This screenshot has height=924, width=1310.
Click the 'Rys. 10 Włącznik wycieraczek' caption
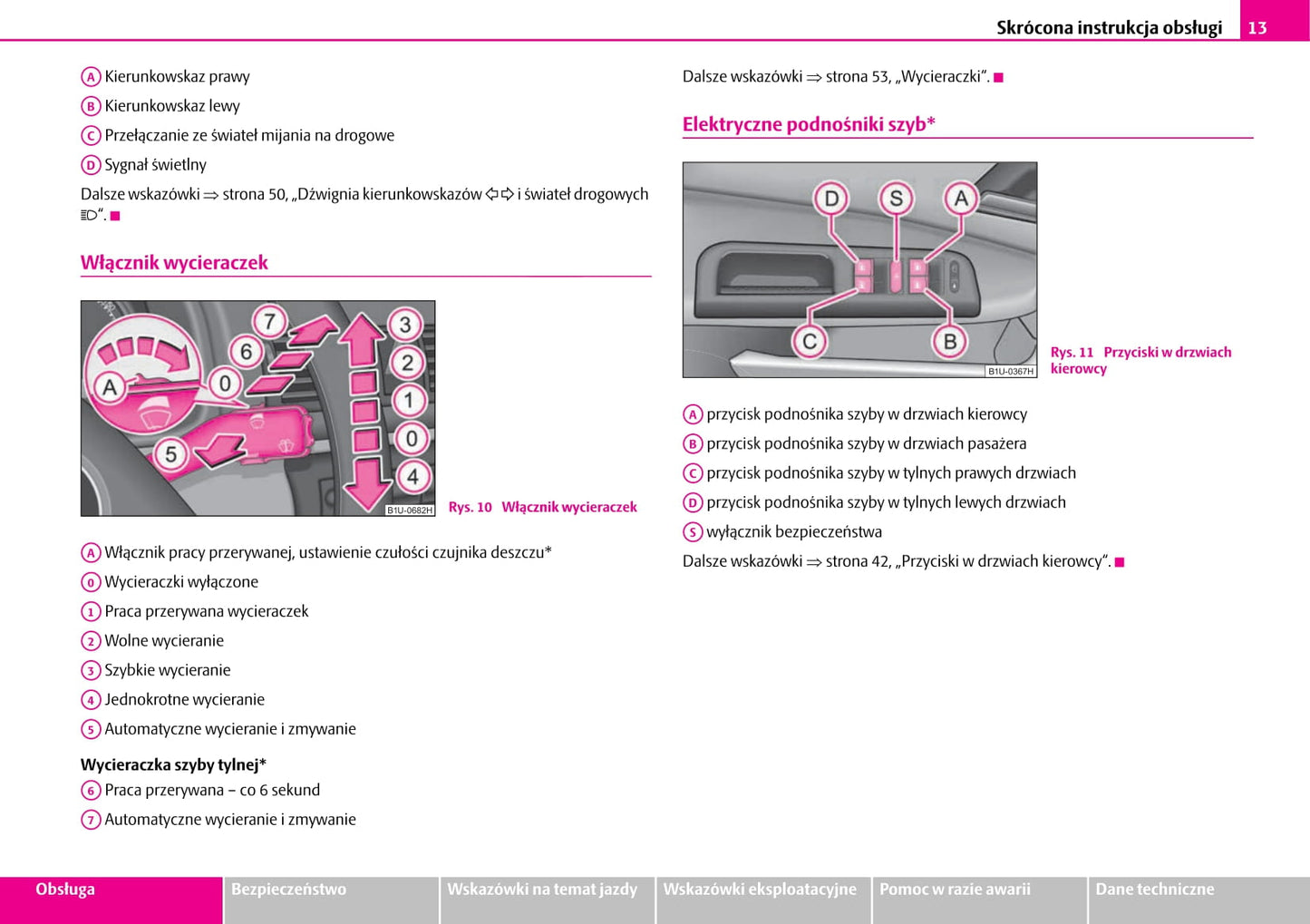(542, 507)
